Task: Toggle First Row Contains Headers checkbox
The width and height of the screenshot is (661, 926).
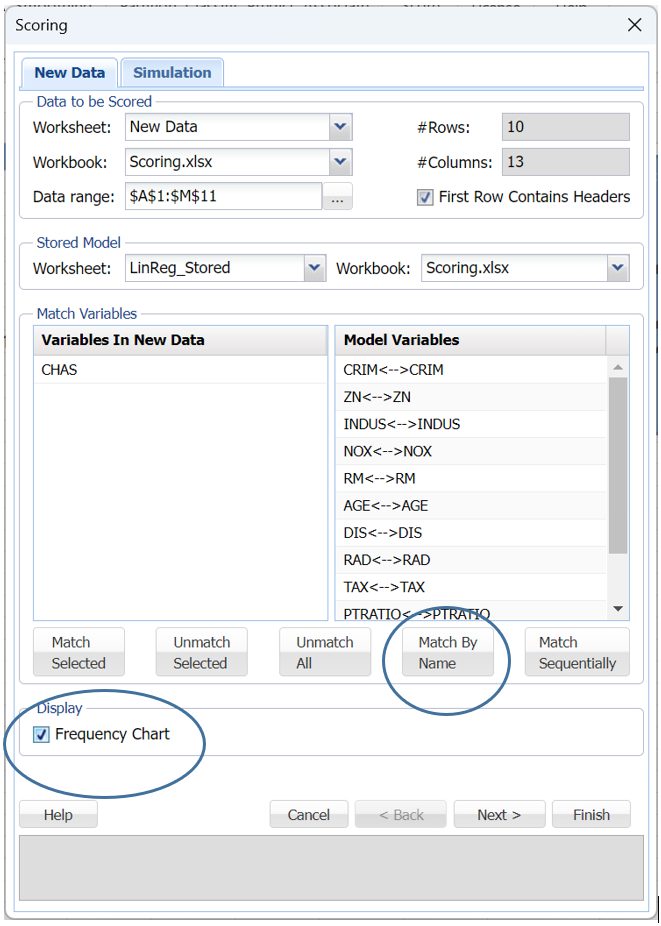Action: coord(425,197)
